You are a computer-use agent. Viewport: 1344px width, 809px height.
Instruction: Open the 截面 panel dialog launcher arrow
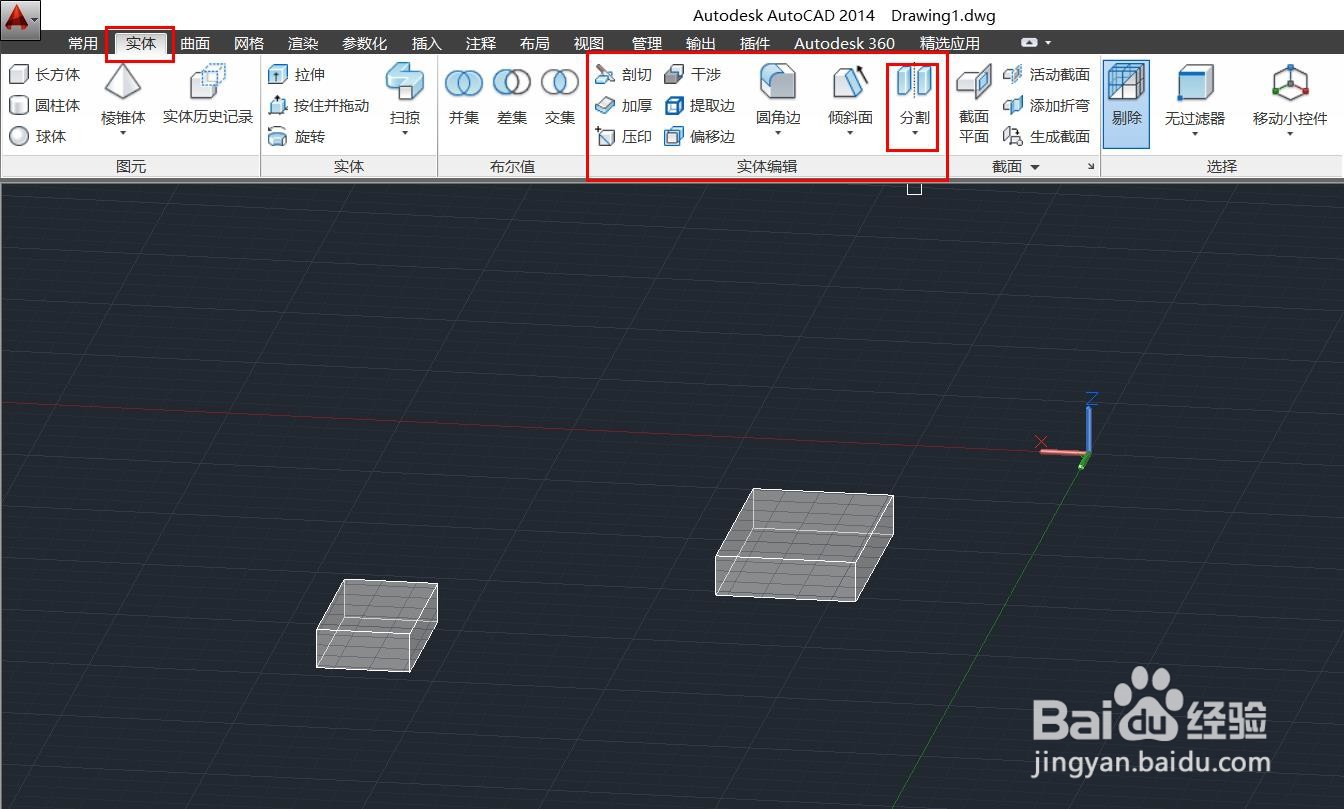[1091, 167]
